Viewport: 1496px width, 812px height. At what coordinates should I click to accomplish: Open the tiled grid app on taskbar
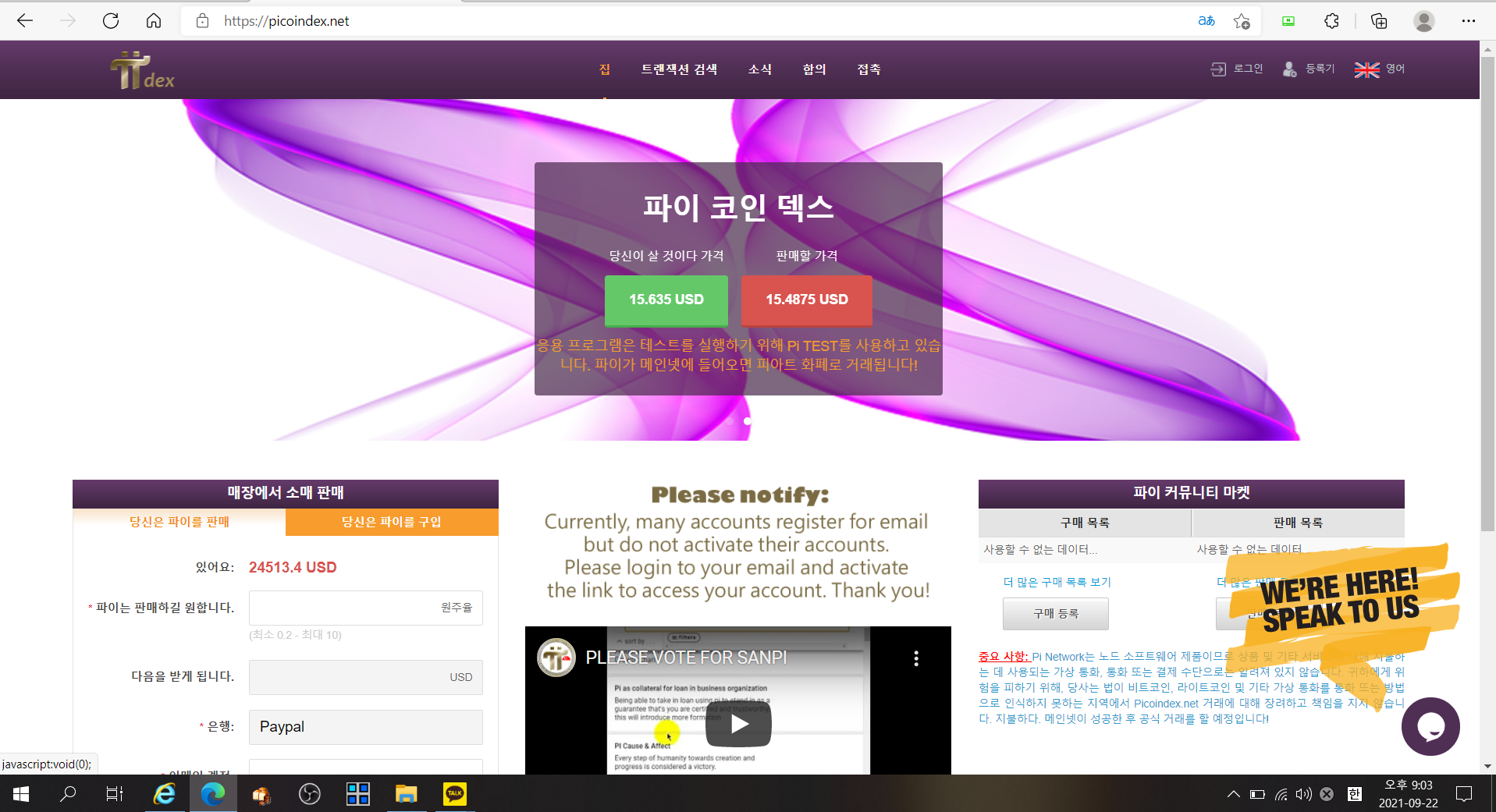[x=358, y=794]
